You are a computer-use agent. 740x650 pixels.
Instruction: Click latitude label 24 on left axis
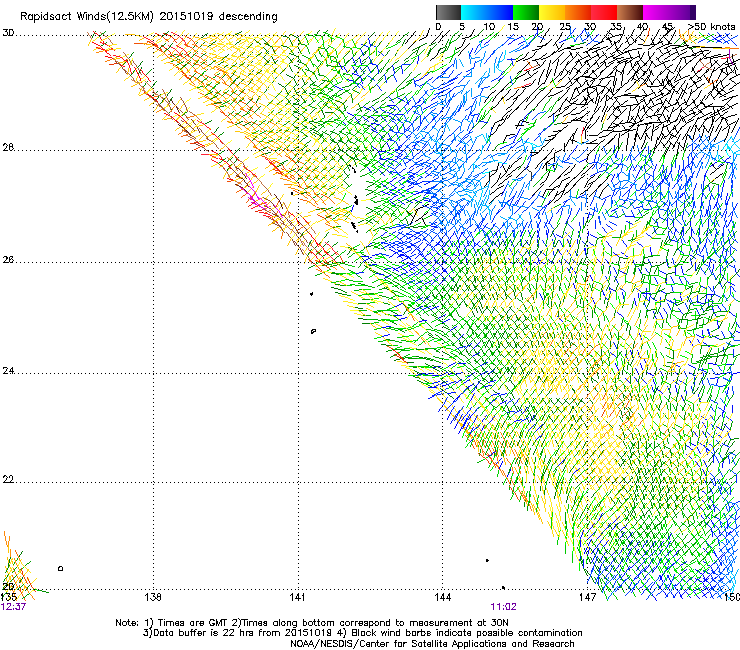[8, 371]
